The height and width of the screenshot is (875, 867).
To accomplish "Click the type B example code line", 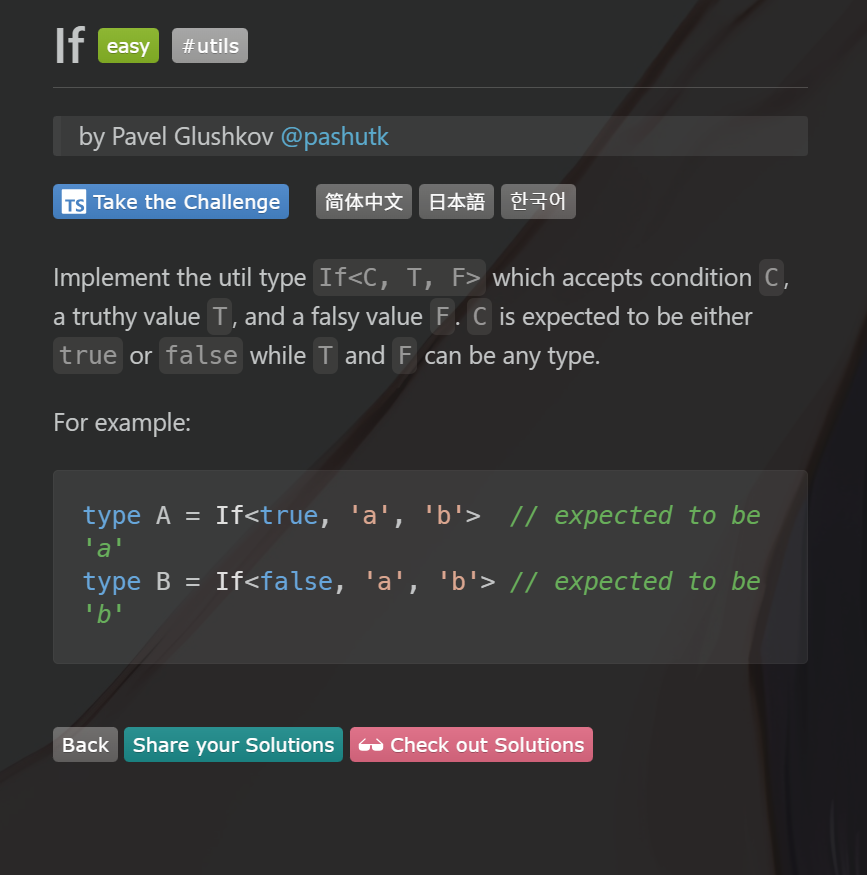I will click(x=422, y=598).
